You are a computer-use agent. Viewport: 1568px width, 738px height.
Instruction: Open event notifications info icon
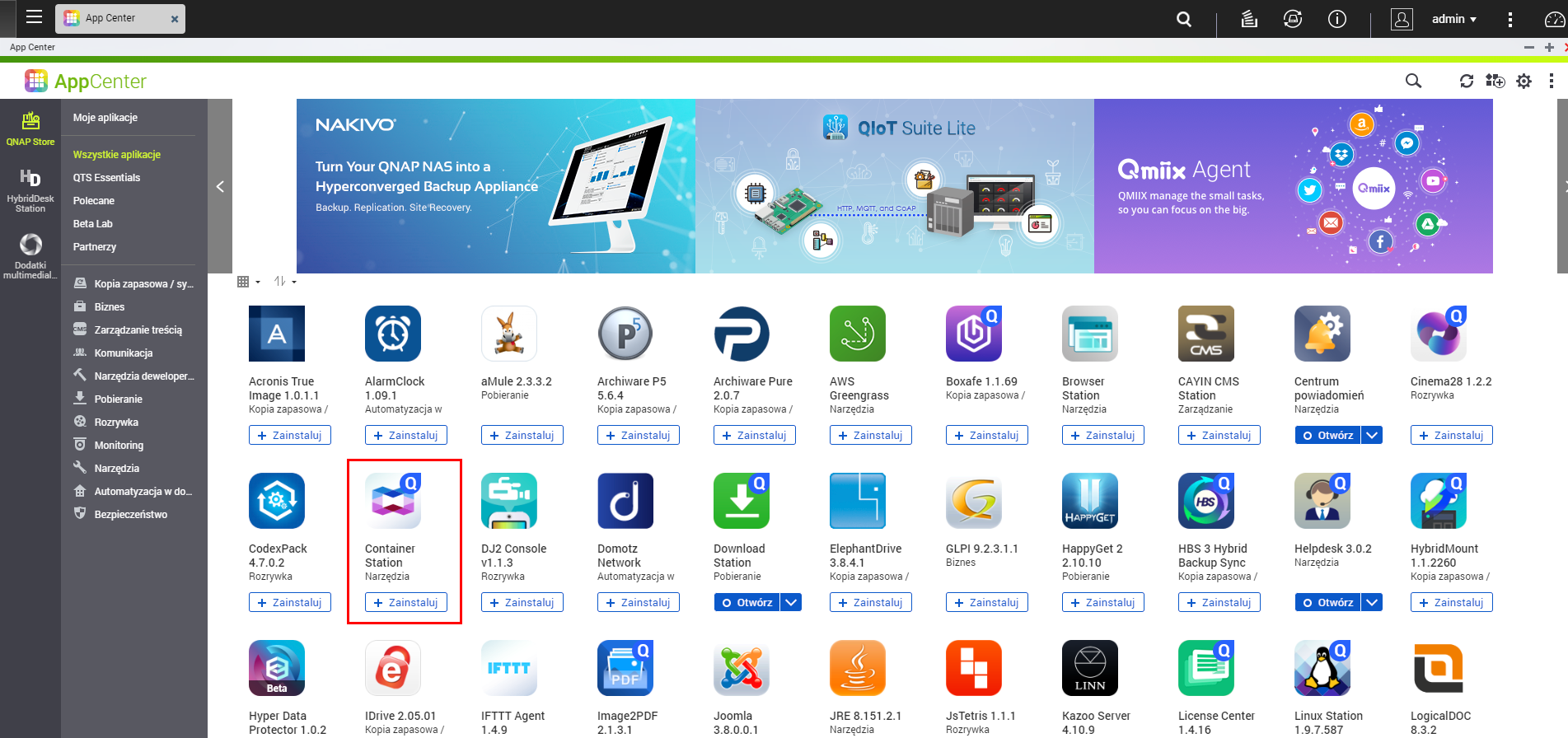(x=1337, y=19)
